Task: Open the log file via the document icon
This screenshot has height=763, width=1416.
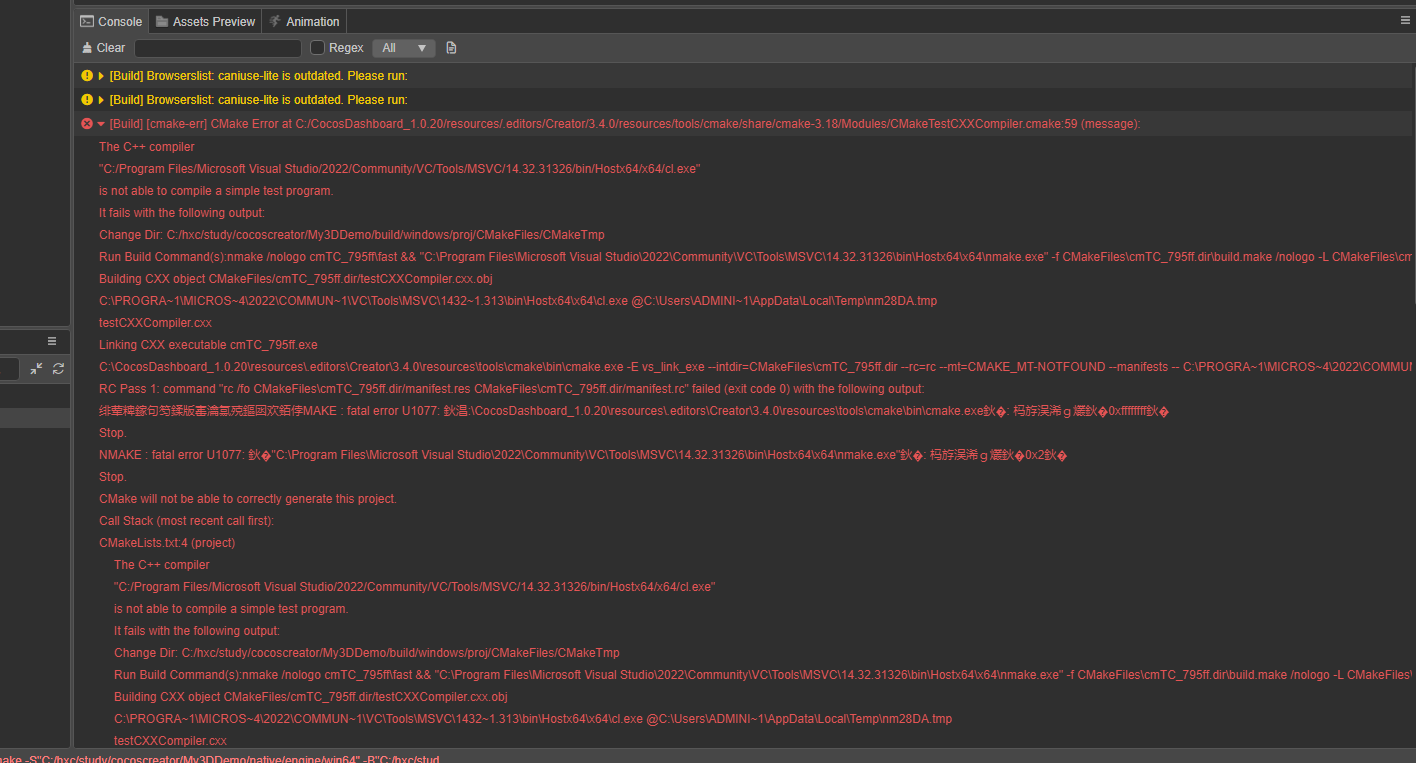Action: pyautogui.click(x=451, y=48)
